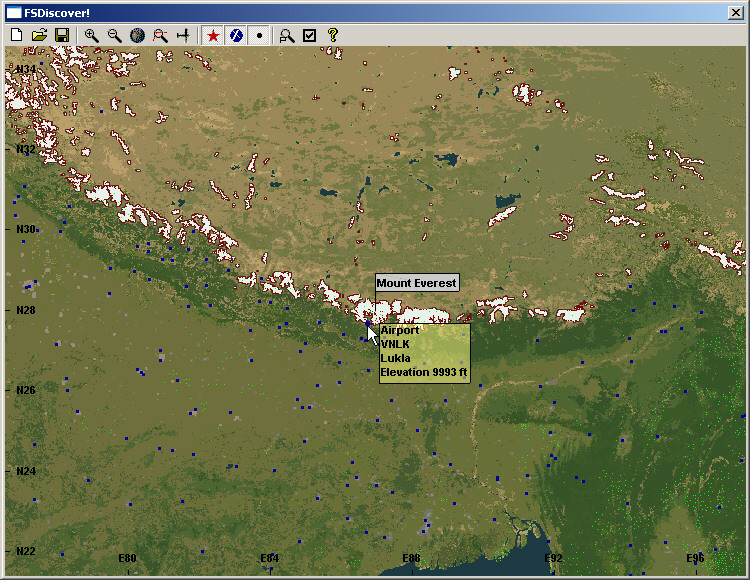This screenshot has height=580, width=750.
Task: Click the N24 latitude label
Action: (x=26, y=471)
